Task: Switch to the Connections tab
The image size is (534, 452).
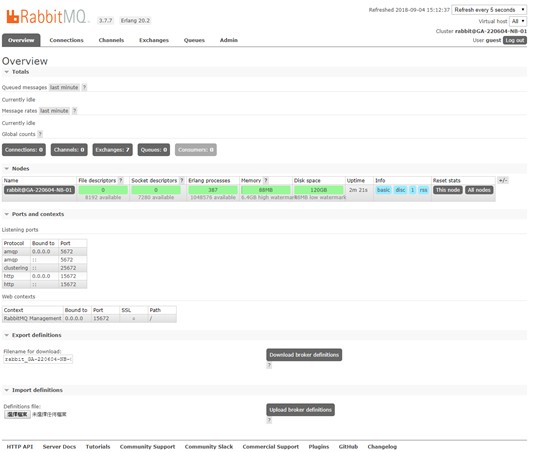Action: [66, 40]
